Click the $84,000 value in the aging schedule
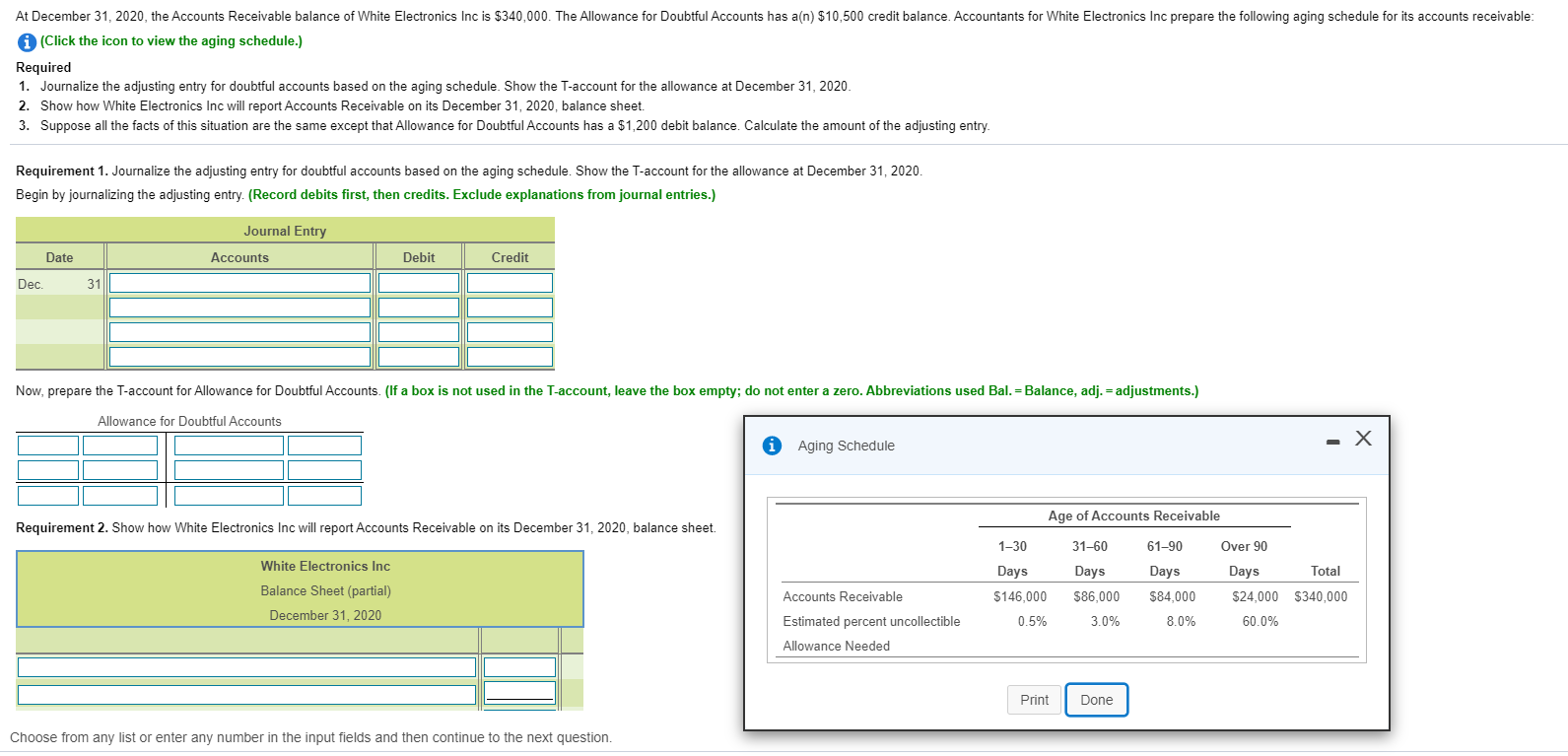 (x=1172, y=596)
